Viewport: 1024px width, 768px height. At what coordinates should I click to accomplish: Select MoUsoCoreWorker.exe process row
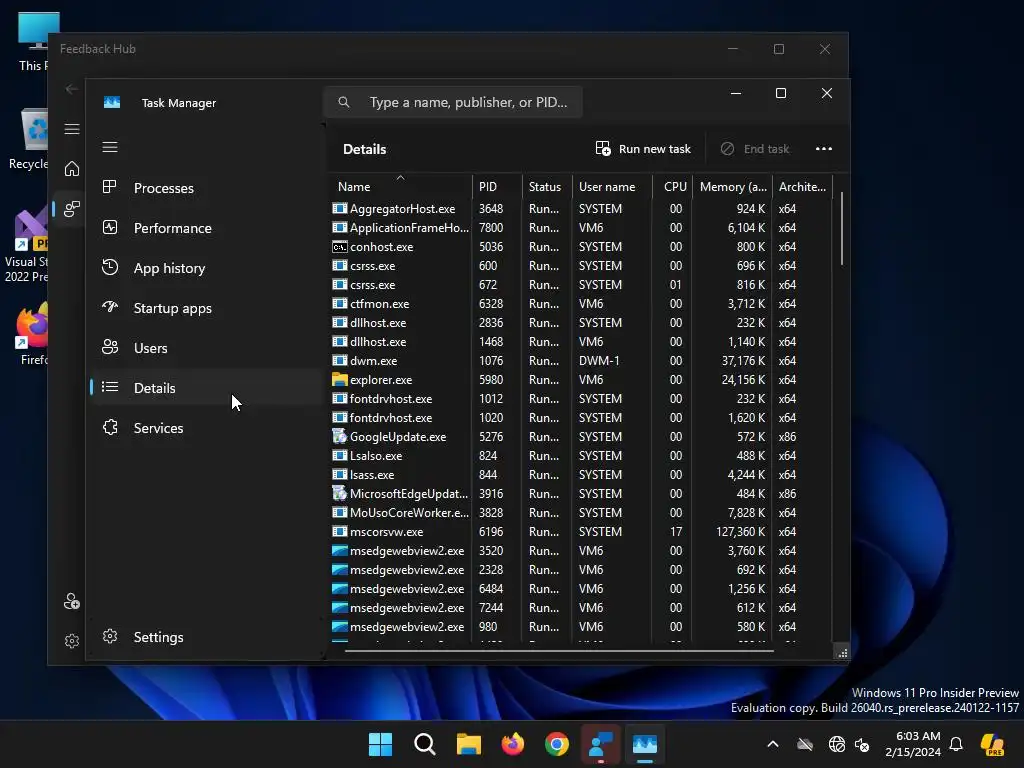coord(580,513)
